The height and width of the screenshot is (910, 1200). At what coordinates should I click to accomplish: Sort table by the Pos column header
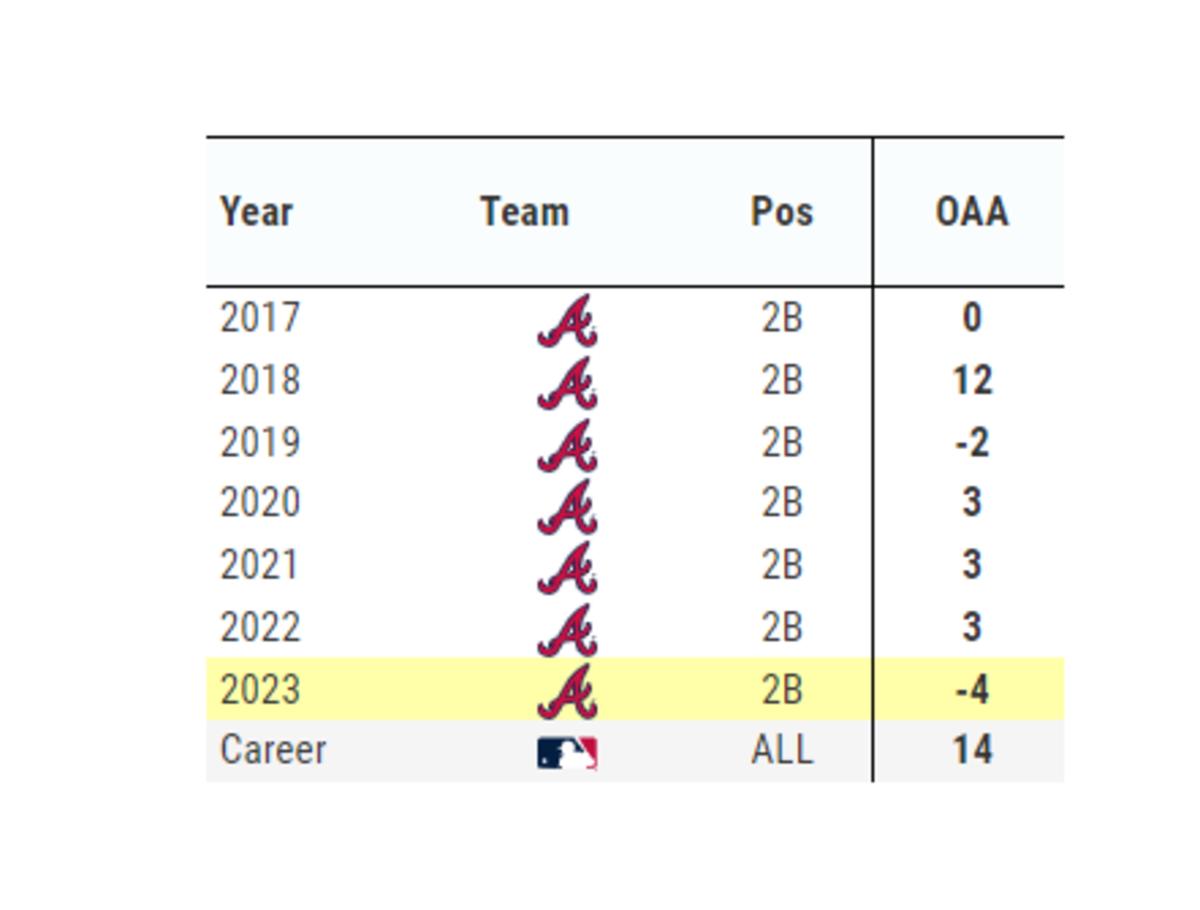click(782, 212)
